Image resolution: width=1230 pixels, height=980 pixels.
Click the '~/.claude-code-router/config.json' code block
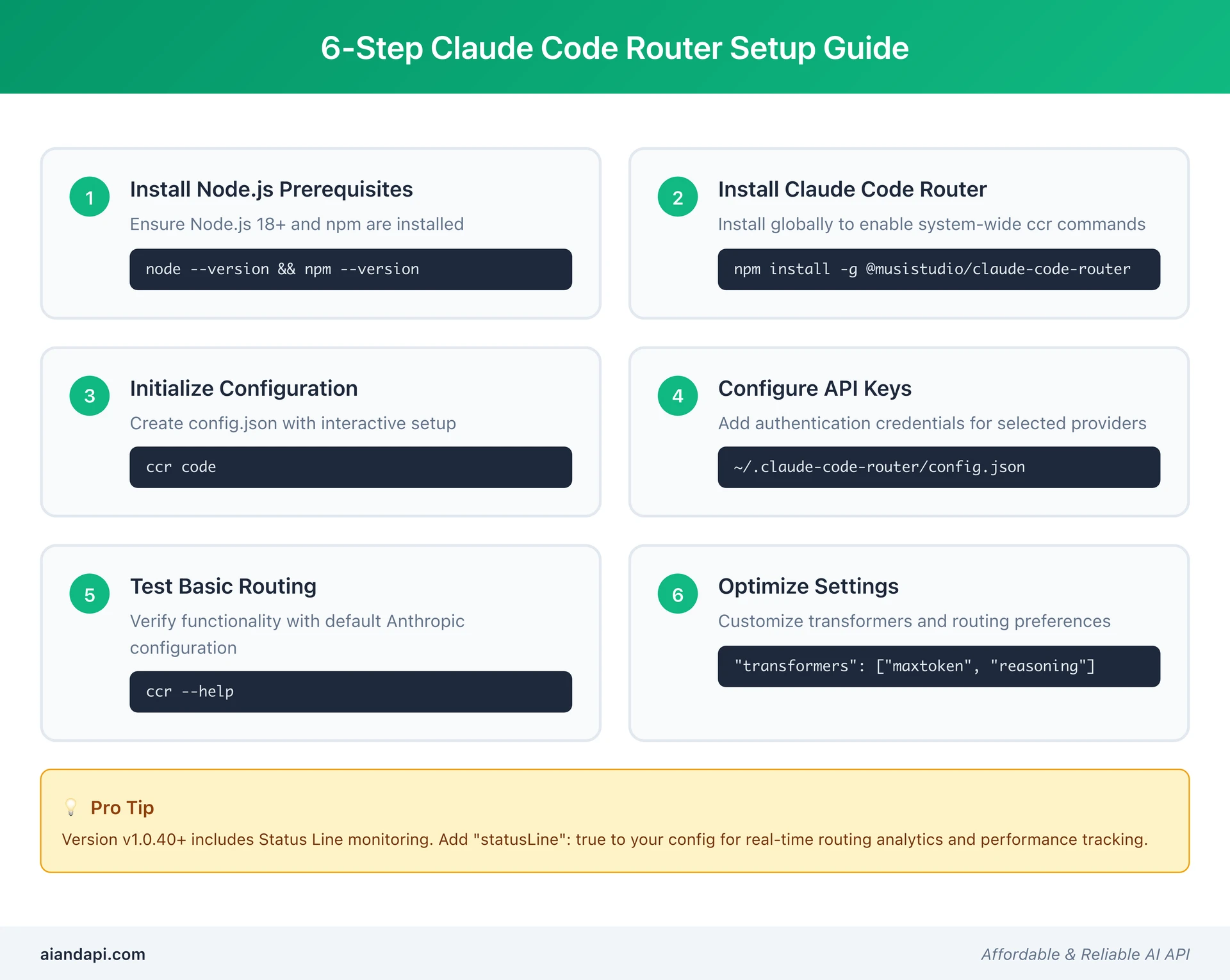pos(939,467)
